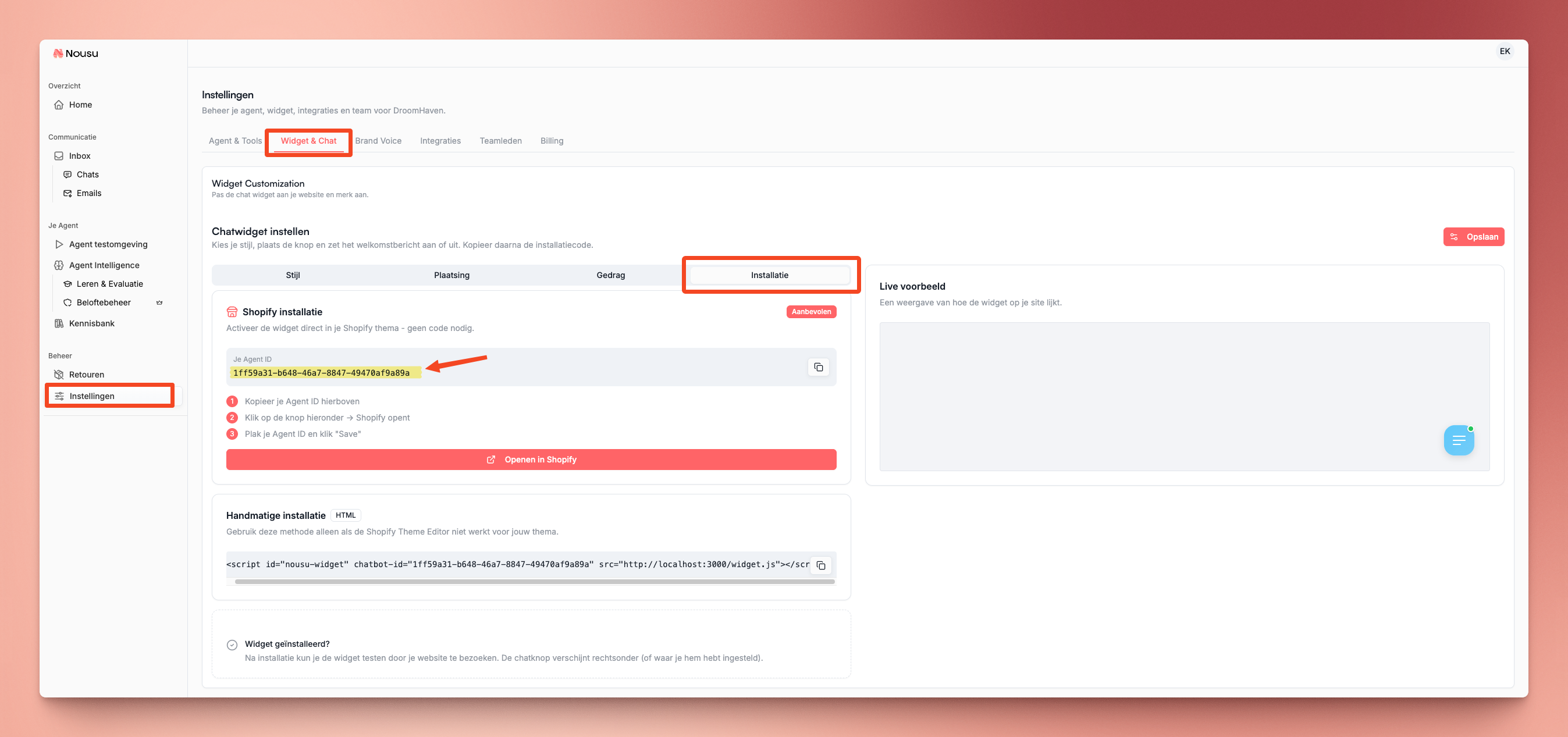Select Agent Intelligence in sidebar
The image size is (1568, 737).
pyautogui.click(x=104, y=265)
